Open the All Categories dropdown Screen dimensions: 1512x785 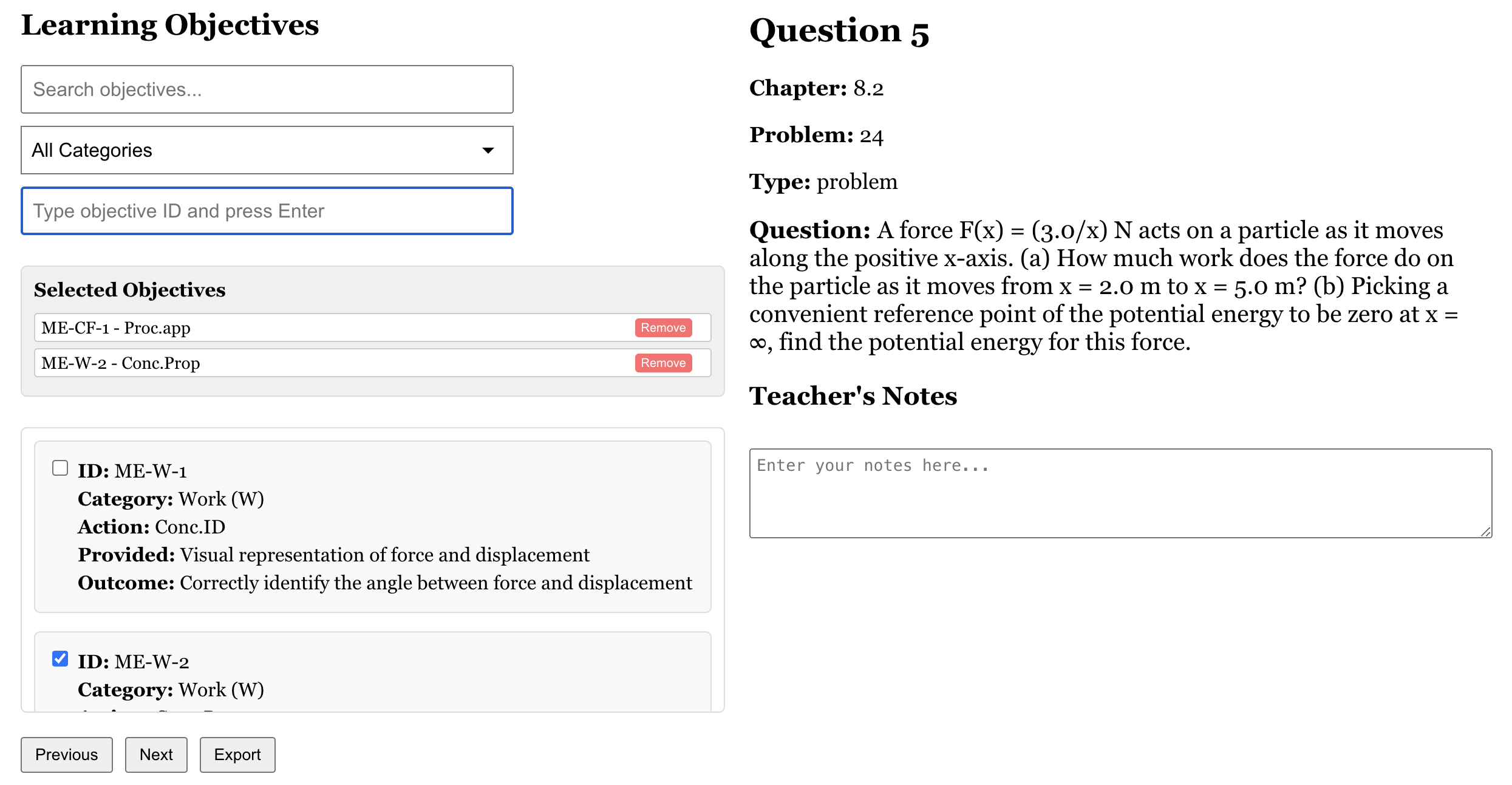click(267, 150)
